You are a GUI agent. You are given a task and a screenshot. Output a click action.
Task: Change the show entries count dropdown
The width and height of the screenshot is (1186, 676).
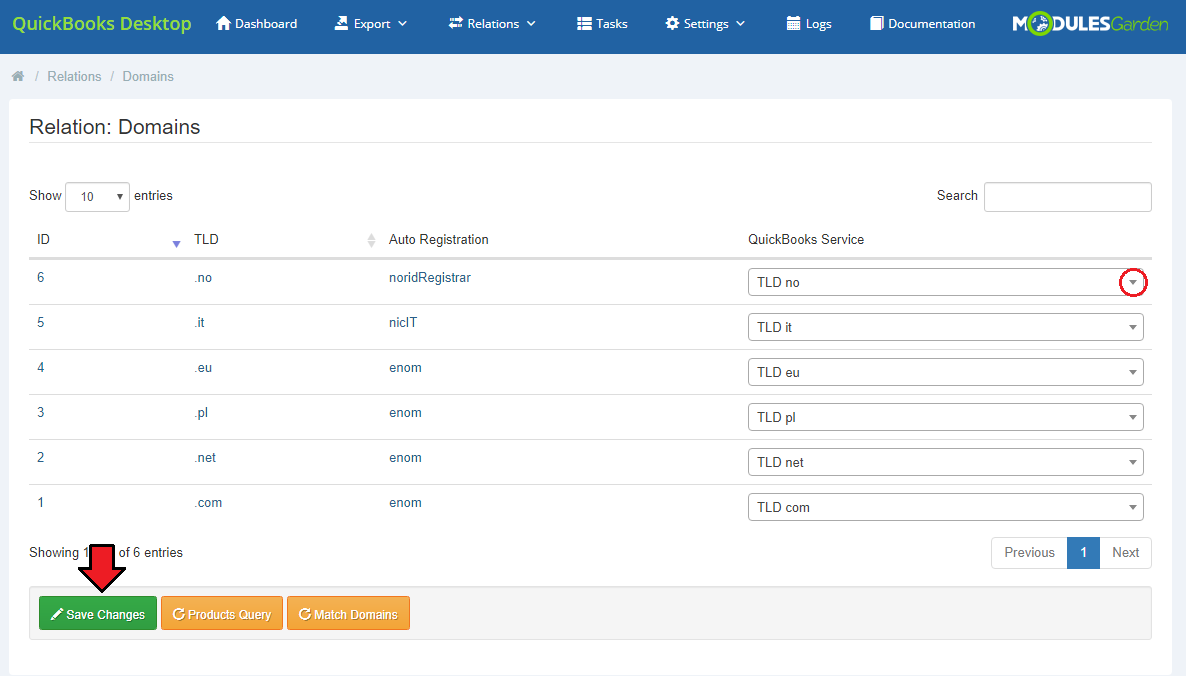[x=97, y=197]
